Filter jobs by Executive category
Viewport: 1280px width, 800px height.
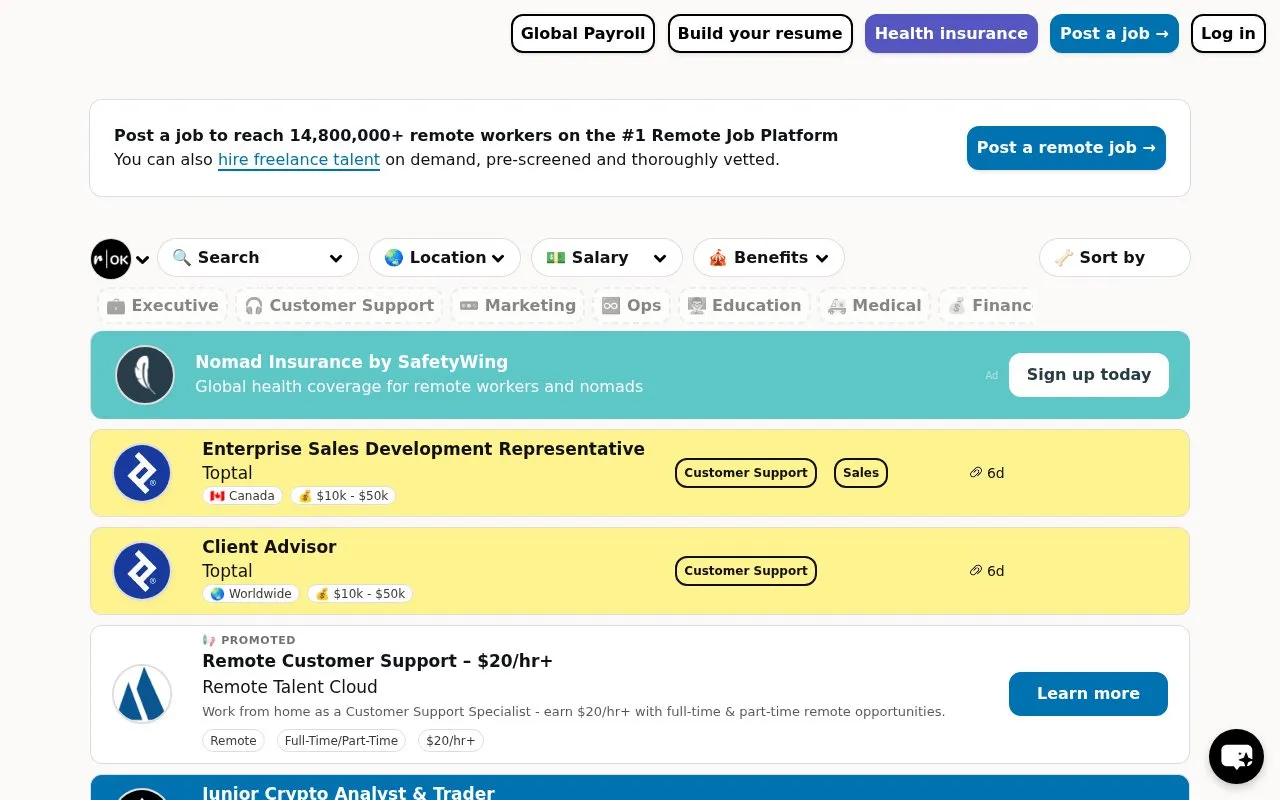tap(163, 306)
